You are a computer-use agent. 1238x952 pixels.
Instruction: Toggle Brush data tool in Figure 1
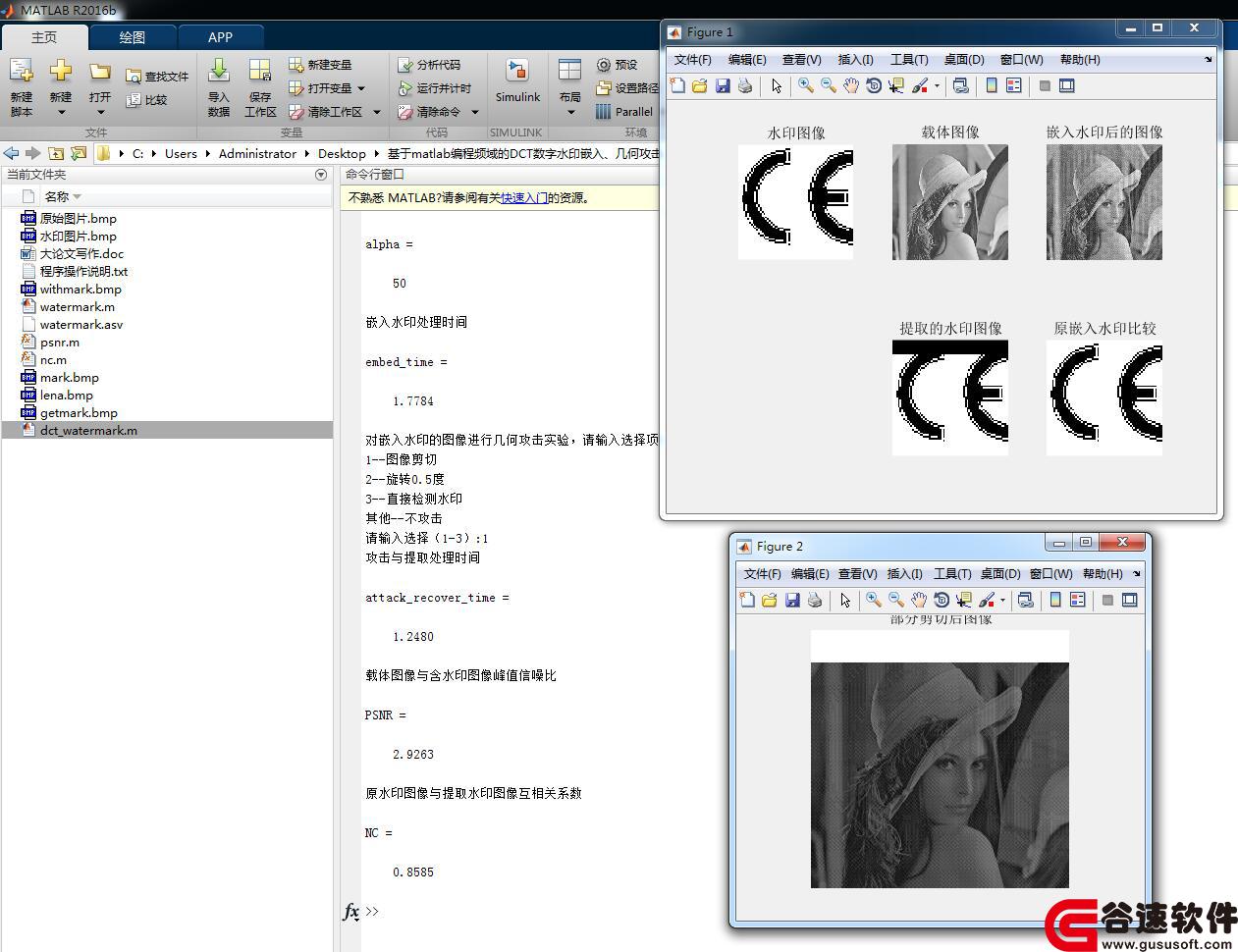[x=919, y=86]
